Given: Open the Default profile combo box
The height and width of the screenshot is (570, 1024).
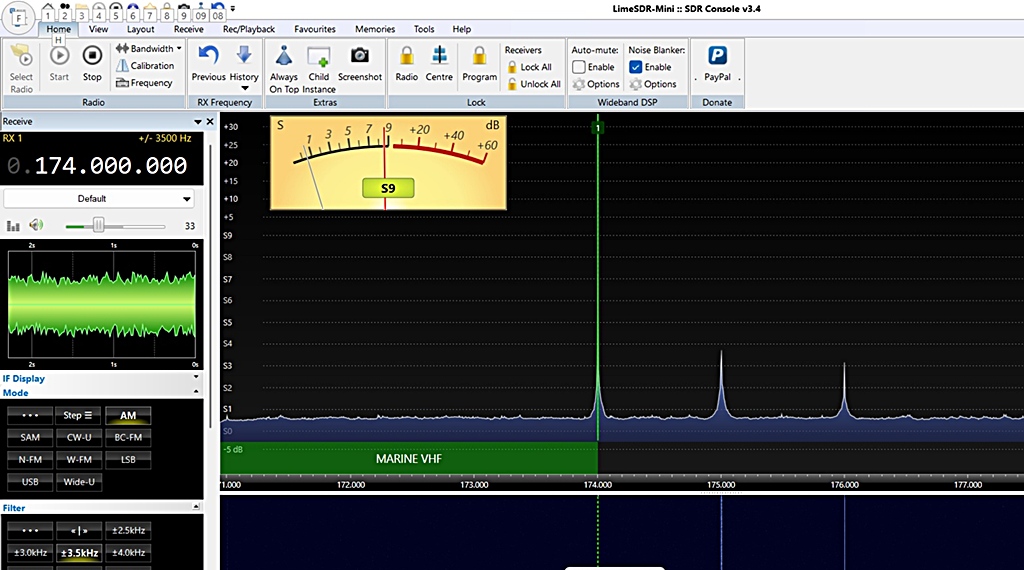Looking at the screenshot, I should coord(98,199).
